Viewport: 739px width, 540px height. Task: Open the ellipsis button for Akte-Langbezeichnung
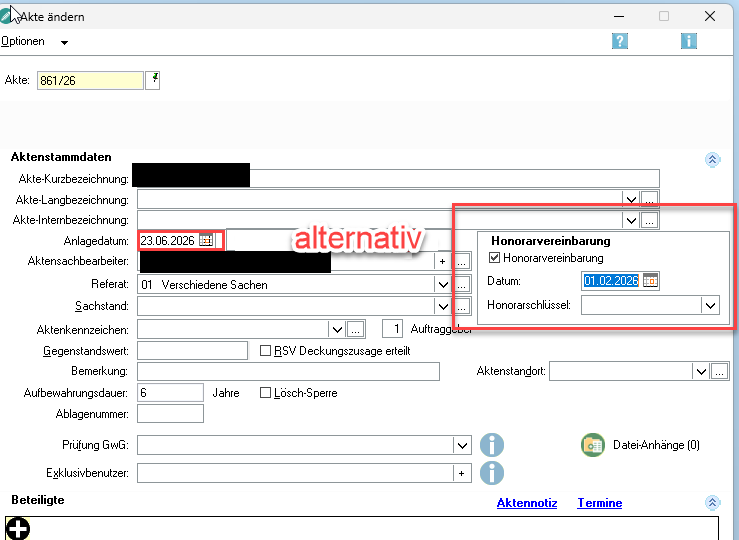tap(649, 200)
